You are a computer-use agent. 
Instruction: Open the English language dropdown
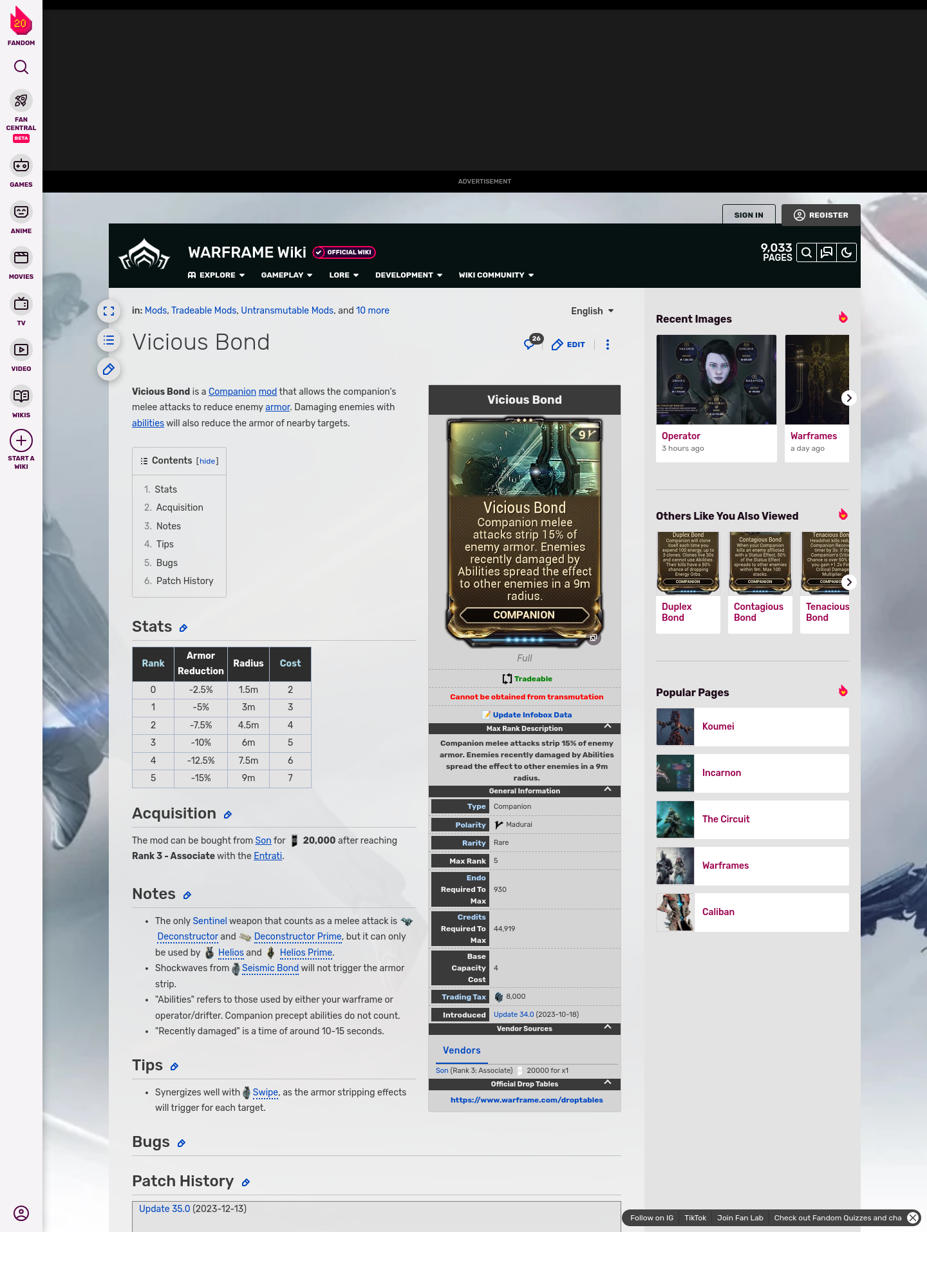point(592,311)
